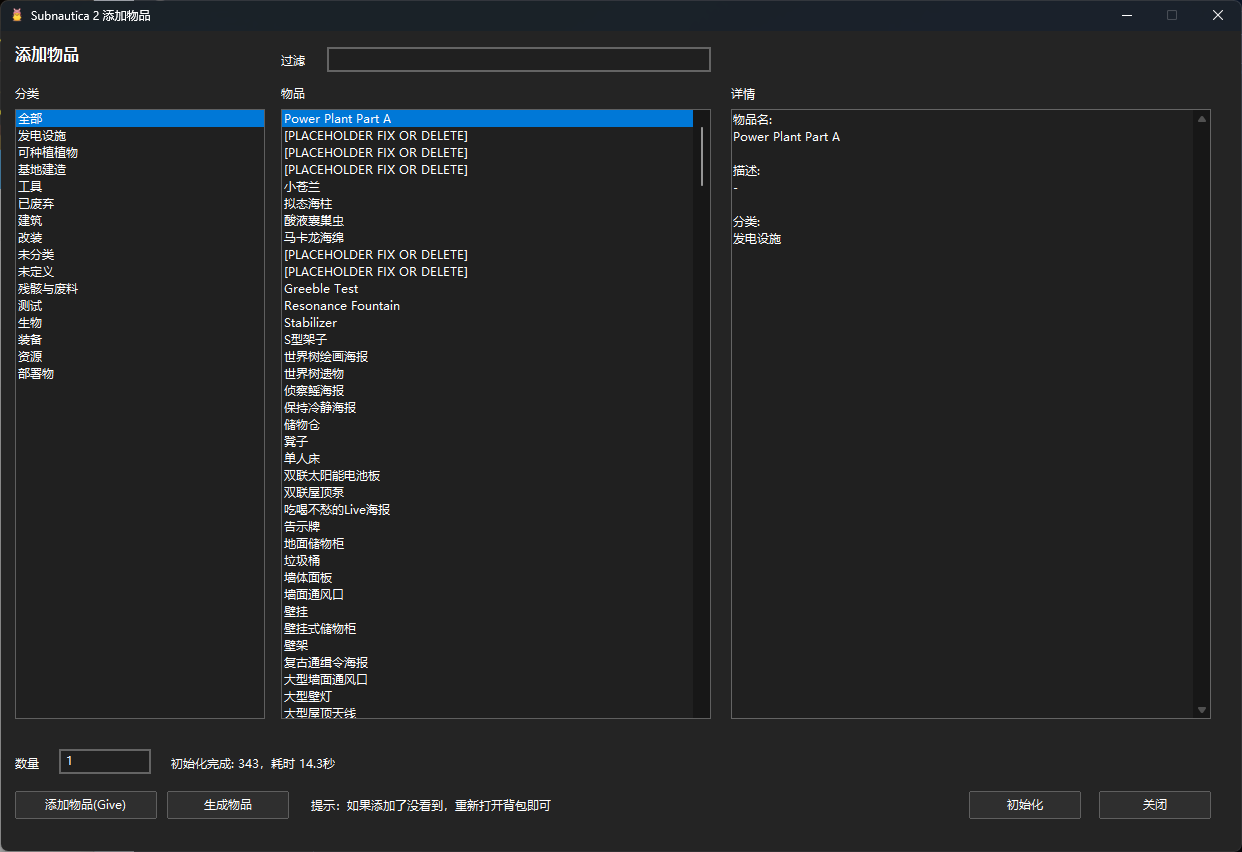Select the Stabilizer item
1242x852 pixels.
[x=487, y=322]
